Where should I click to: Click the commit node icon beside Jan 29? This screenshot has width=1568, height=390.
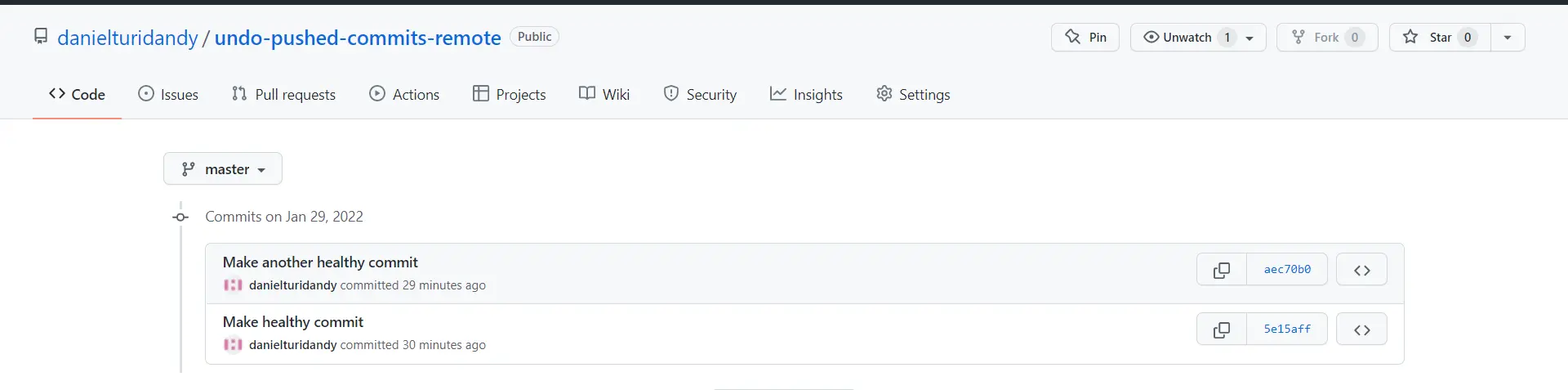(x=181, y=217)
